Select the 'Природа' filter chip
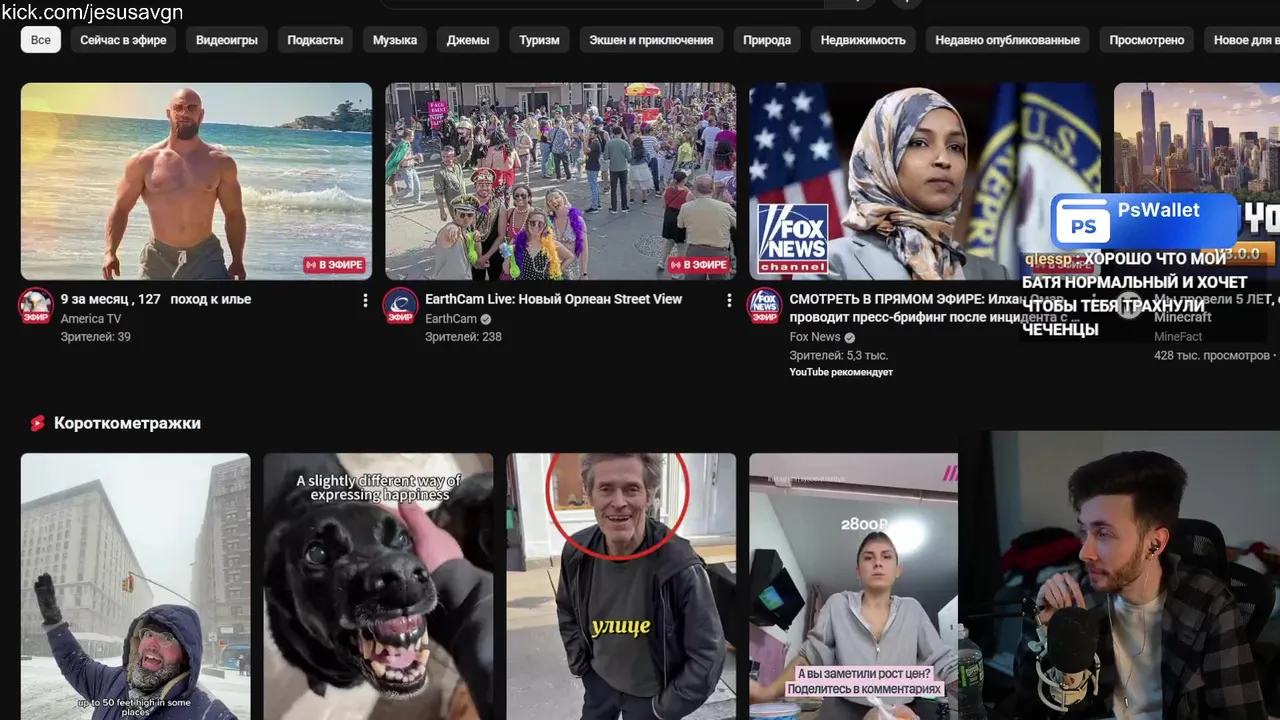This screenshot has width=1280, height=720. coord(767,40)
